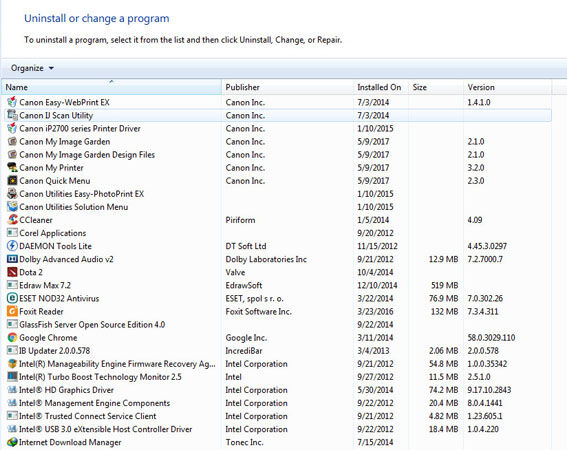
Task: Click the 'Piriform' publisher cell
Action: (240, 220)
